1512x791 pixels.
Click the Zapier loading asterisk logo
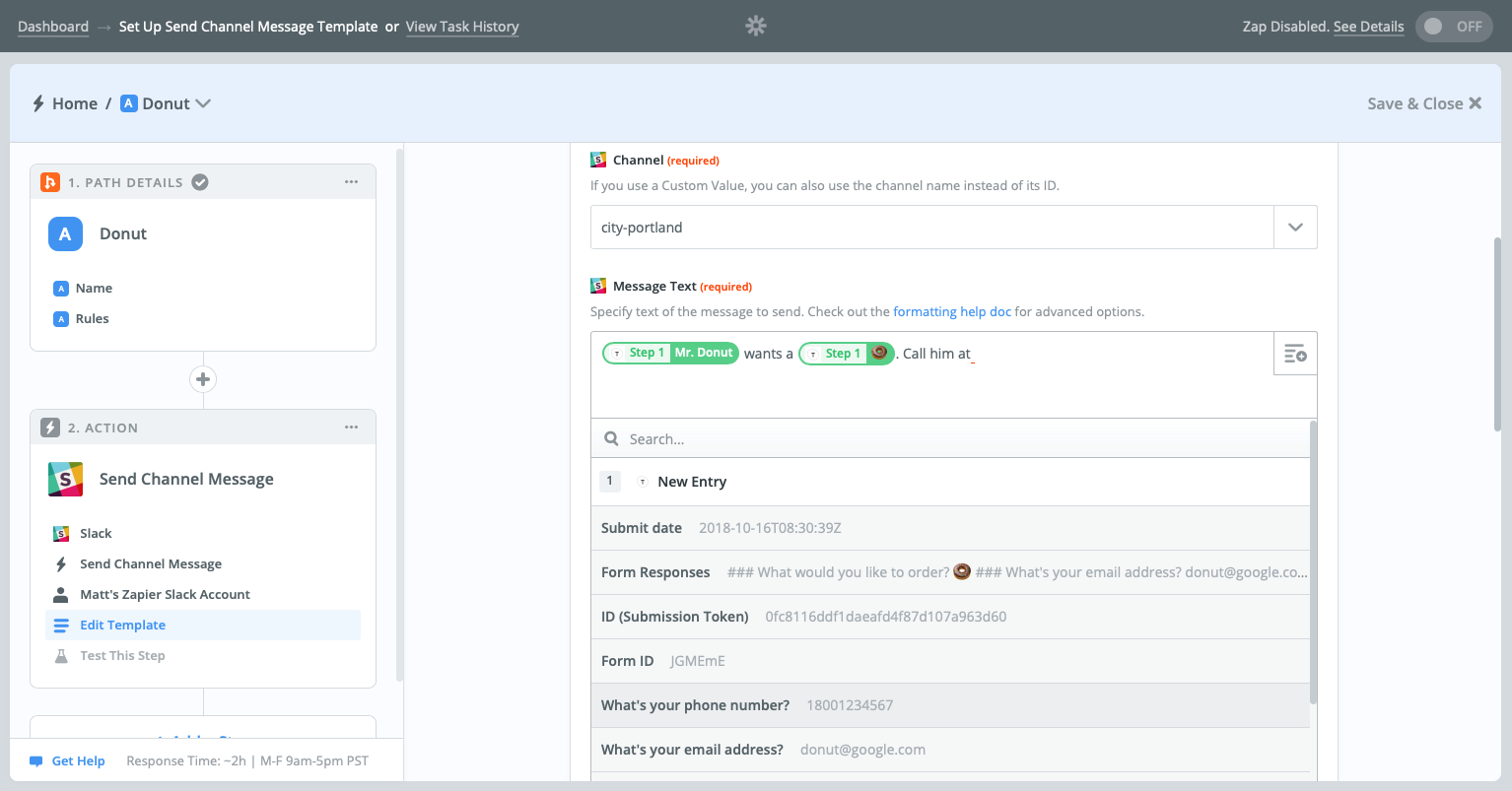click(x=756, y=26)
